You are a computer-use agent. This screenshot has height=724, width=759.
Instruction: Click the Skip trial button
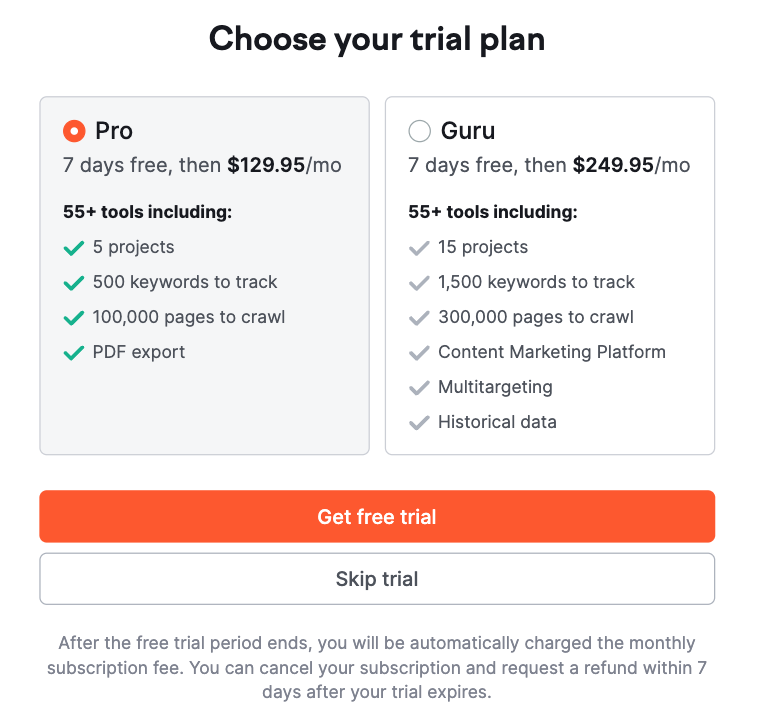(377, 579)
